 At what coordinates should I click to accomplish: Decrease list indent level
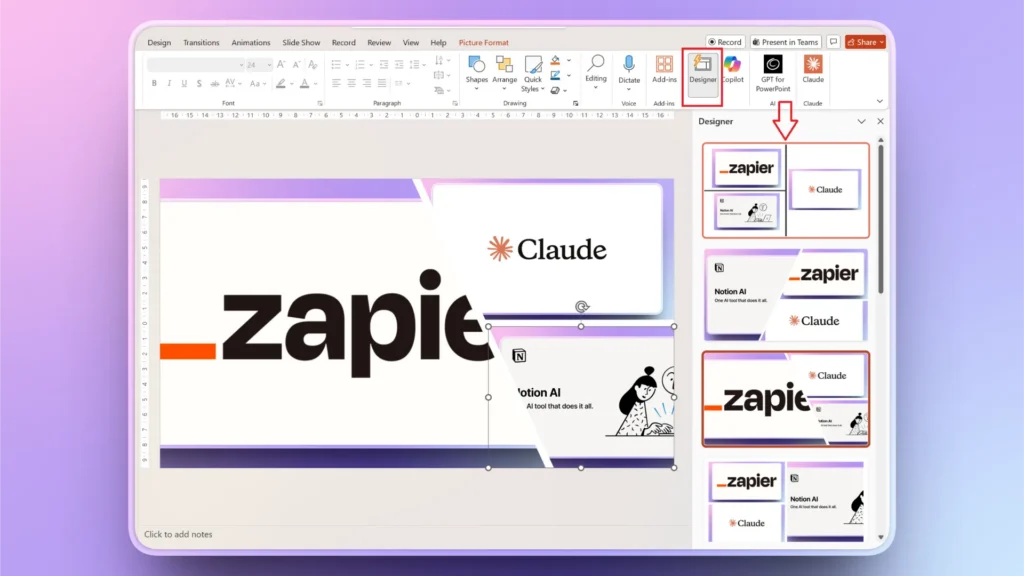click(383, 65)
